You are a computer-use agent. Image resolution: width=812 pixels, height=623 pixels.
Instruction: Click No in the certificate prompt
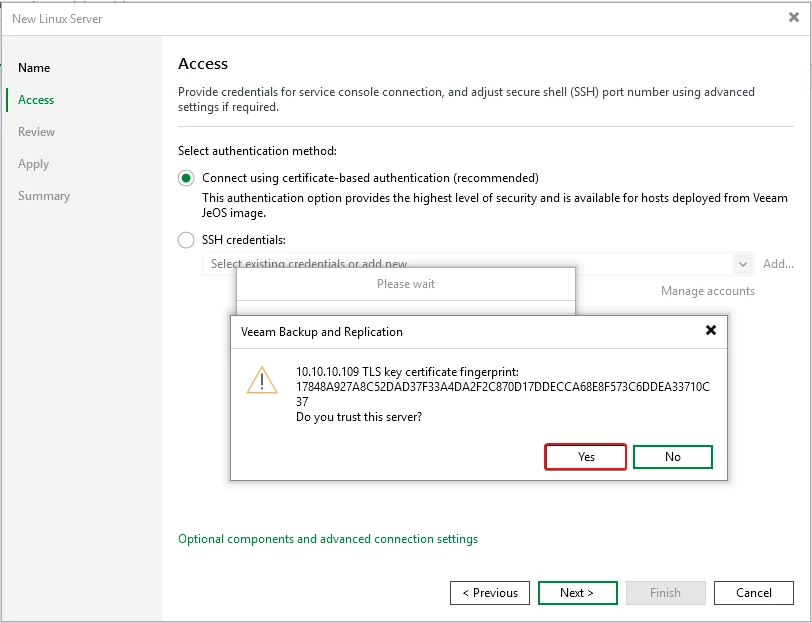673,457
